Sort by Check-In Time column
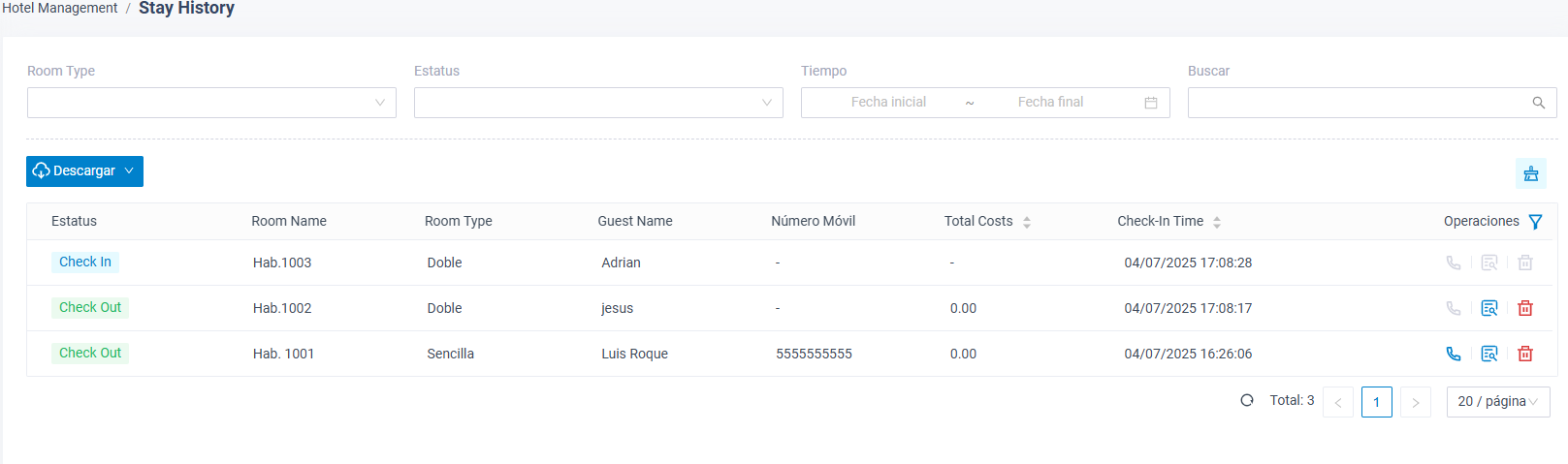 [x=1217, y=222]
